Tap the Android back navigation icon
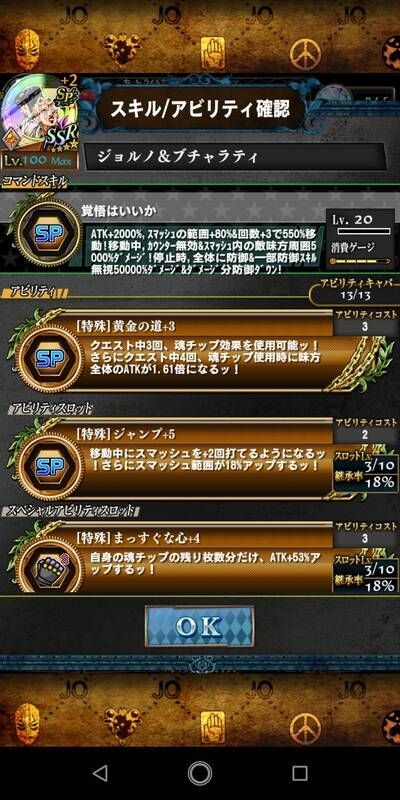This screenshot has width=400, height=800. [101, 773]
